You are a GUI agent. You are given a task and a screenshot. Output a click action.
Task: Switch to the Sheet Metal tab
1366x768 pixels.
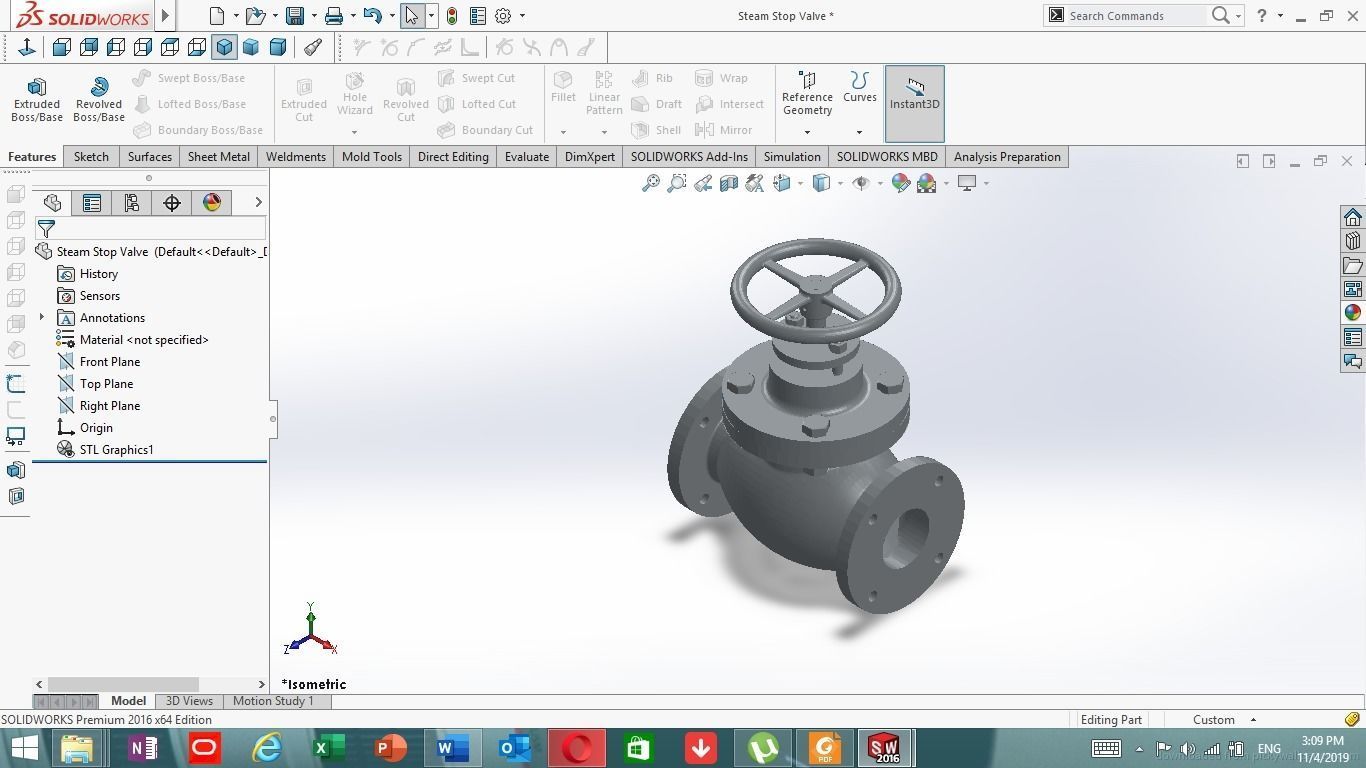pos(219,157)
